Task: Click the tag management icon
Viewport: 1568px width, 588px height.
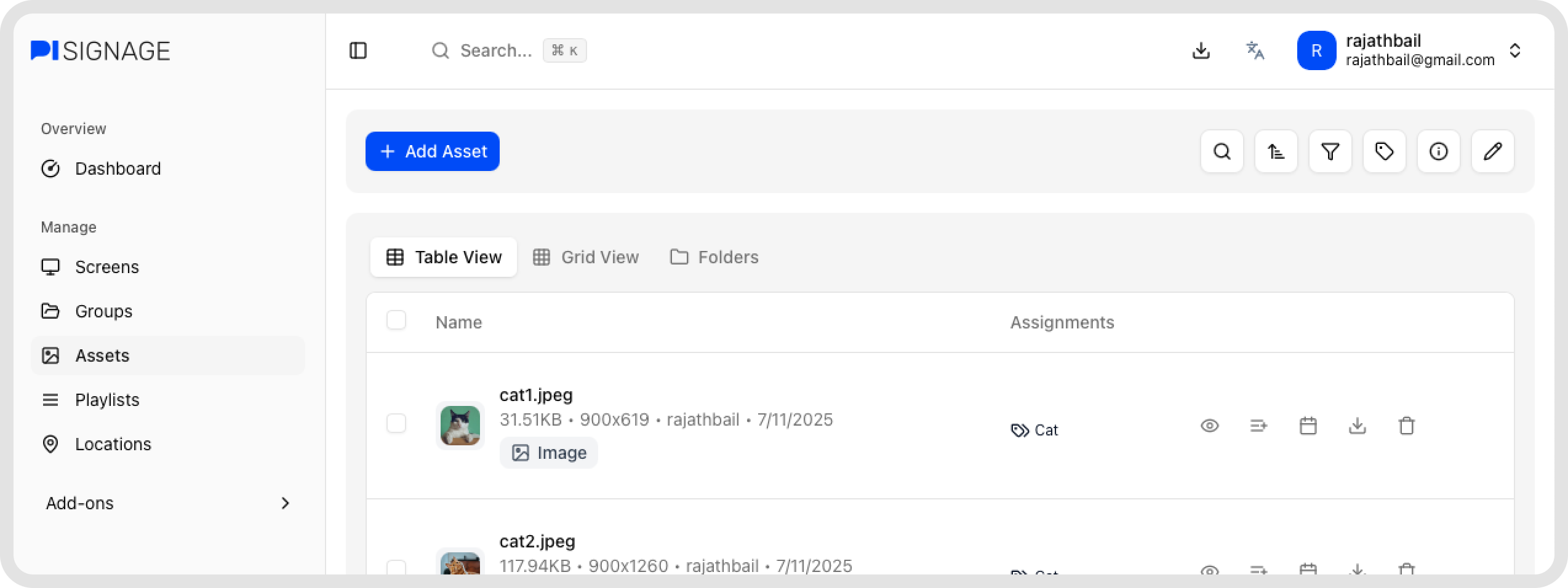Action: pos(1384,151)
